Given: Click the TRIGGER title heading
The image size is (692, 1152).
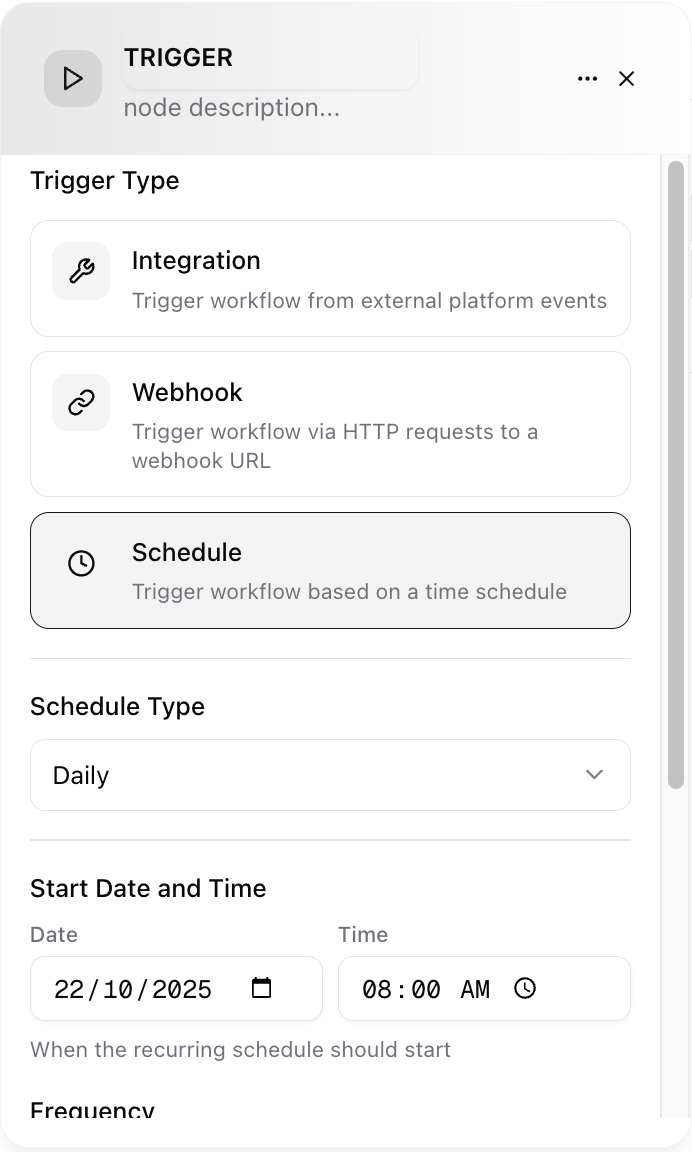Looking at the screenshot, I should click(179, 58).
